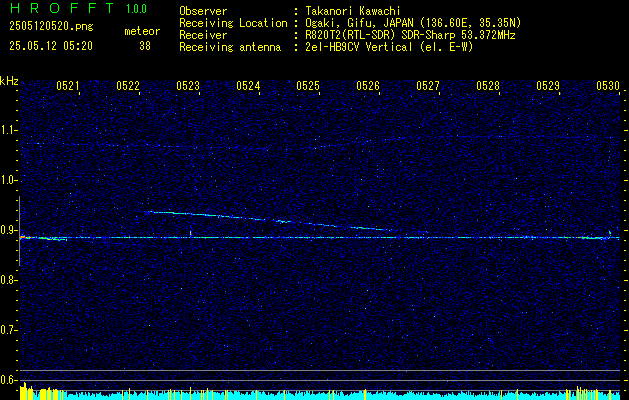
Task: Click the 0529 time marker
Action: pos(548,85)
